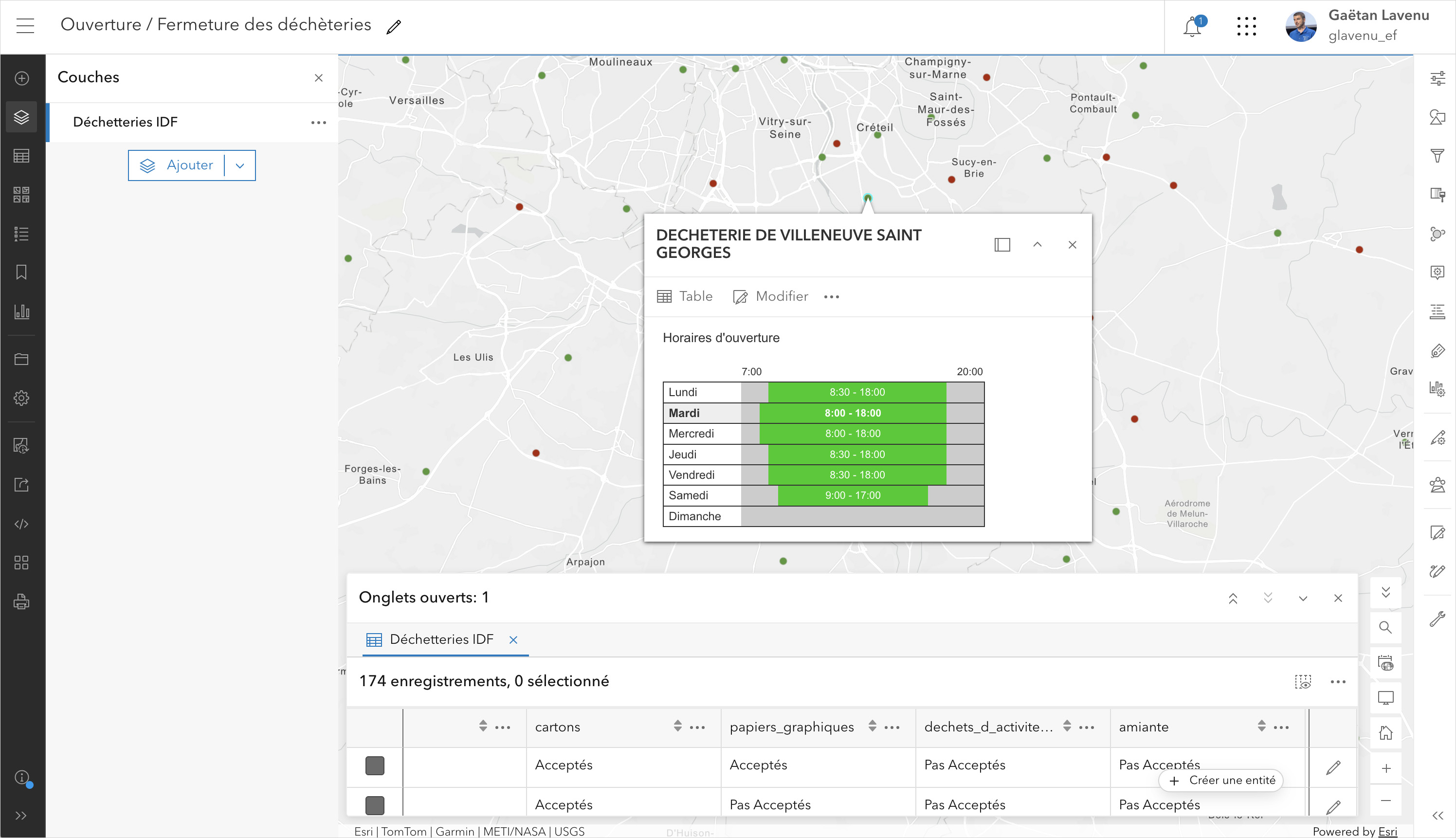
Task: Close the open tabs table panel
Action: click(x=1338, y=599)
